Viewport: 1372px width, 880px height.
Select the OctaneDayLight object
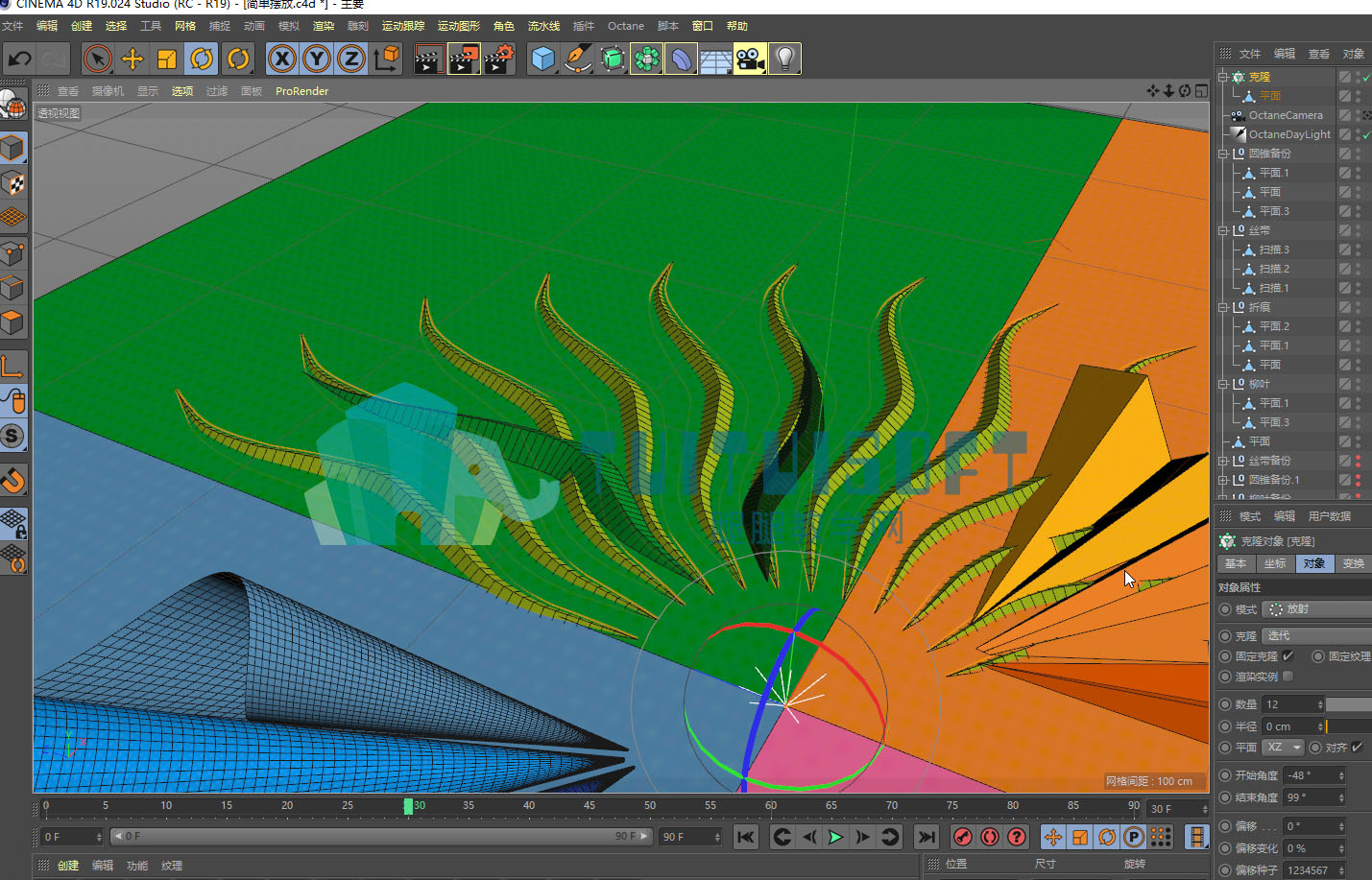point(1289,134)
